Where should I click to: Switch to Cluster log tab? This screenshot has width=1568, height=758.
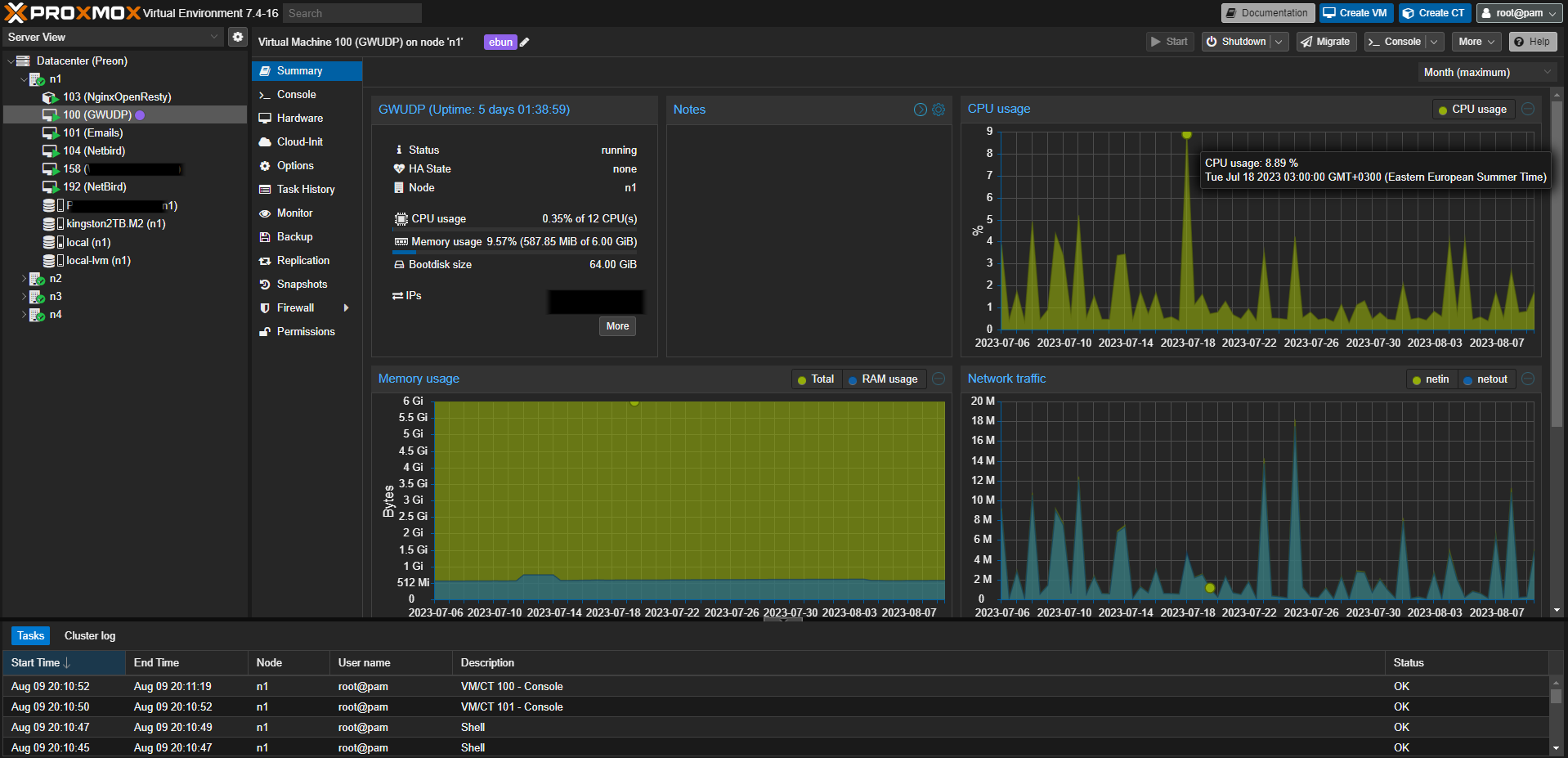pos(90,636)
